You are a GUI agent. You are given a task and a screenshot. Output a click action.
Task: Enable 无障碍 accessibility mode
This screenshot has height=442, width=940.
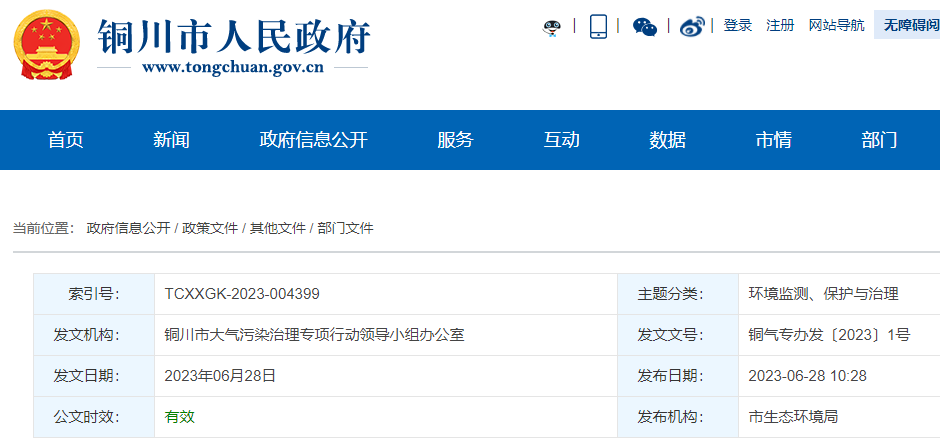coord(908,26)
